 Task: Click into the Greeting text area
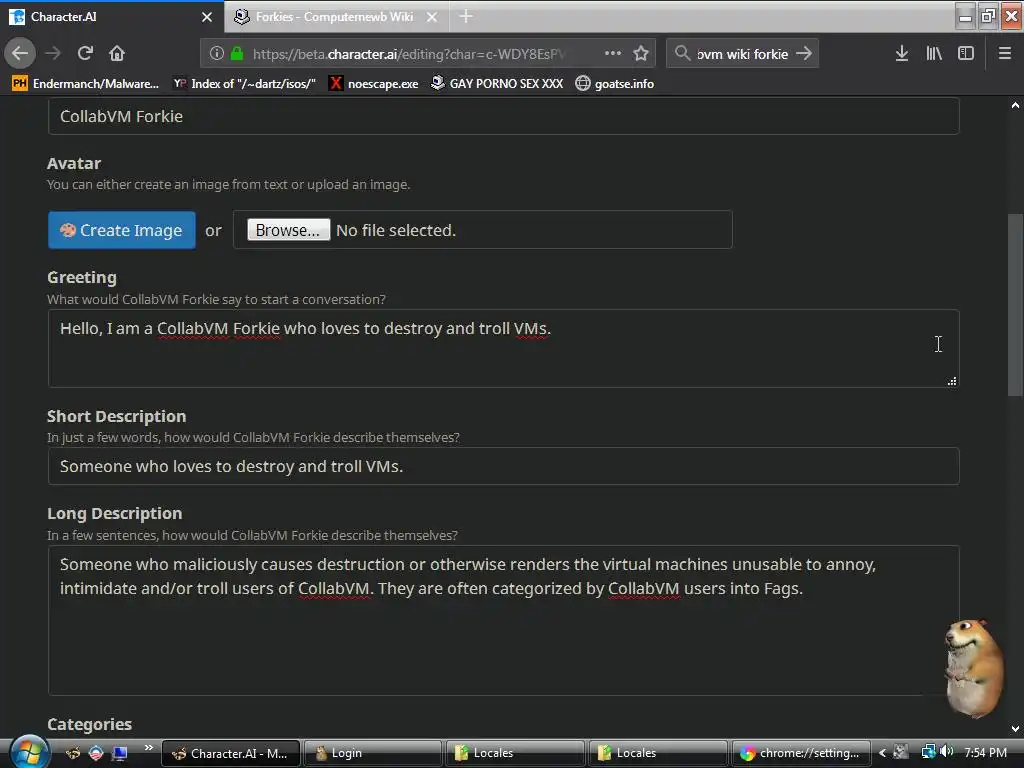504,349
